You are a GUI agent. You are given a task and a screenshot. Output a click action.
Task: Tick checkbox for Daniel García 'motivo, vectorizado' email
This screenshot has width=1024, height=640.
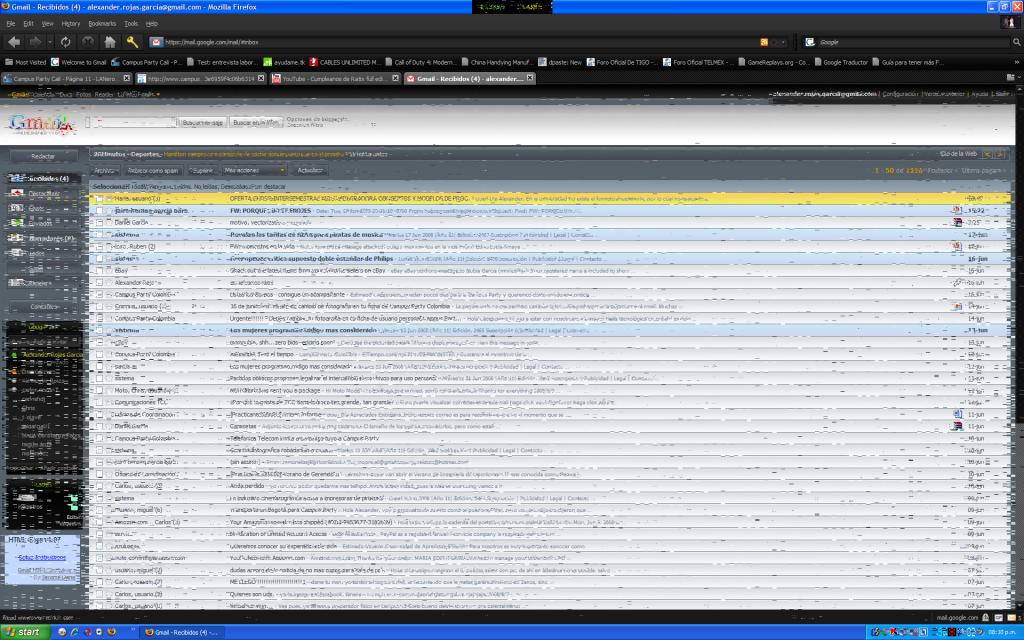[99, 223]
